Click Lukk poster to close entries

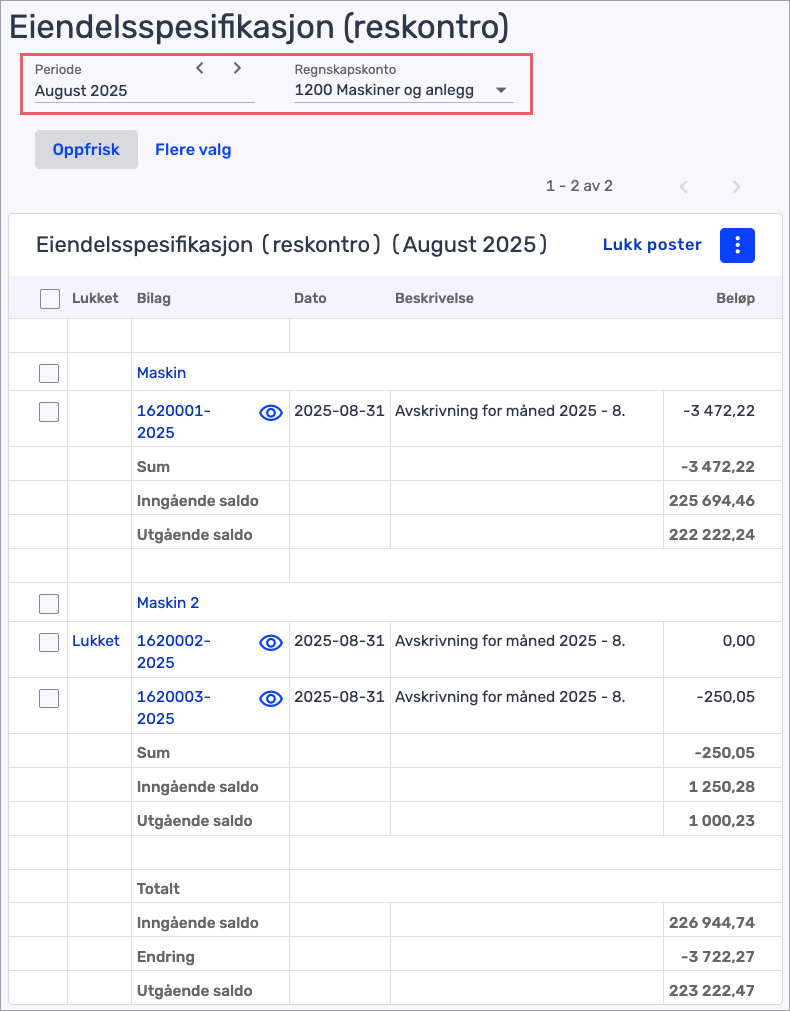click(x=652, y=245)
